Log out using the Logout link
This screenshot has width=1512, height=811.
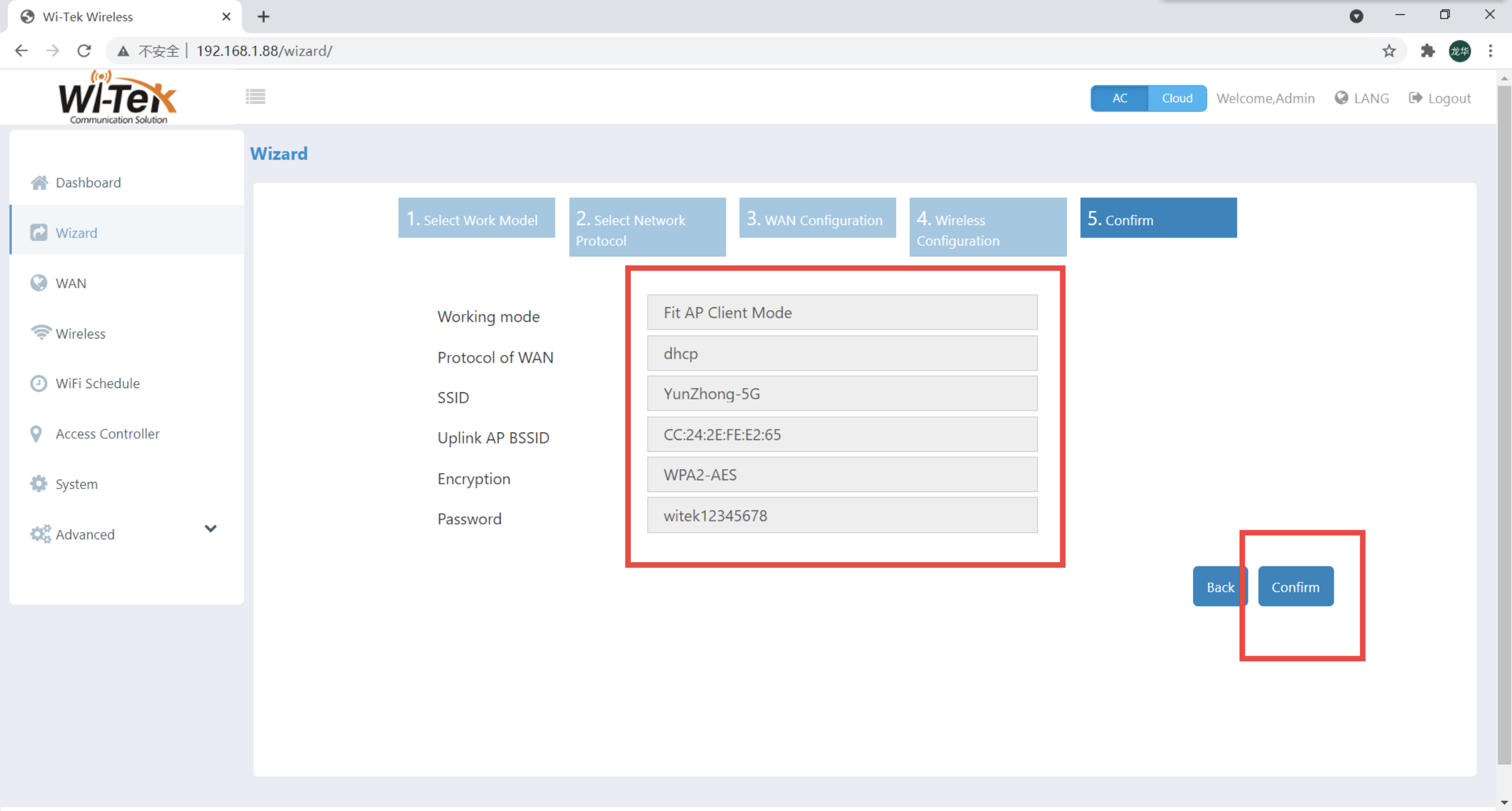(1439, 98)
